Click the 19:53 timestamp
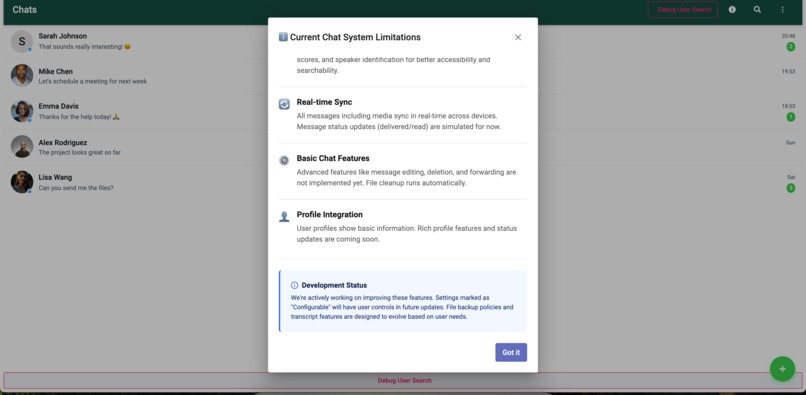This screenshot has width=806, height=395. pos(789,71)
